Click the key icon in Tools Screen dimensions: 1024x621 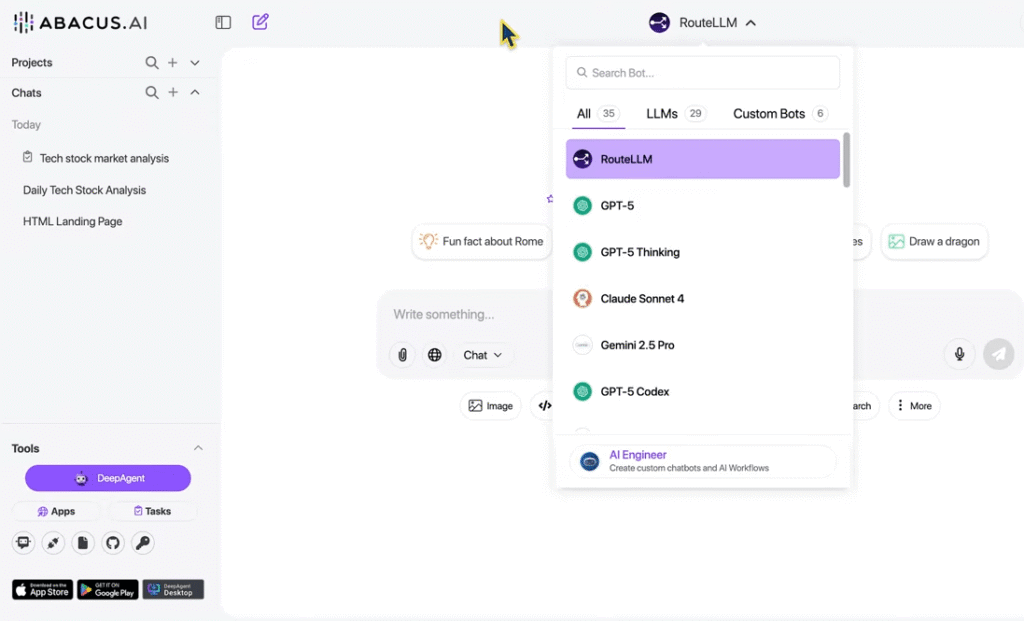pyautogui.click(x=143, y=543)
